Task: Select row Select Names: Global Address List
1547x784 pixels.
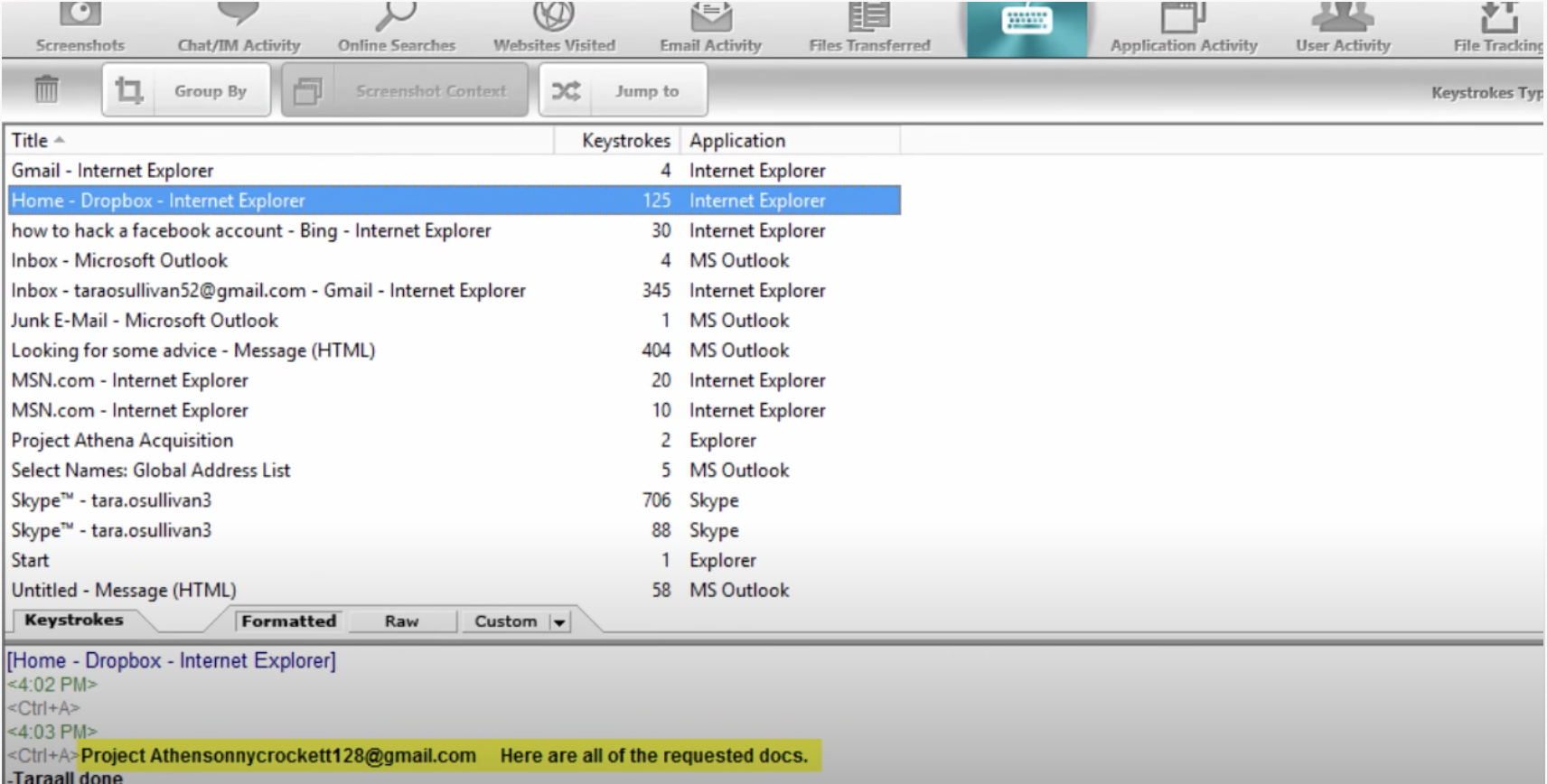Action: tap(454, 470)
